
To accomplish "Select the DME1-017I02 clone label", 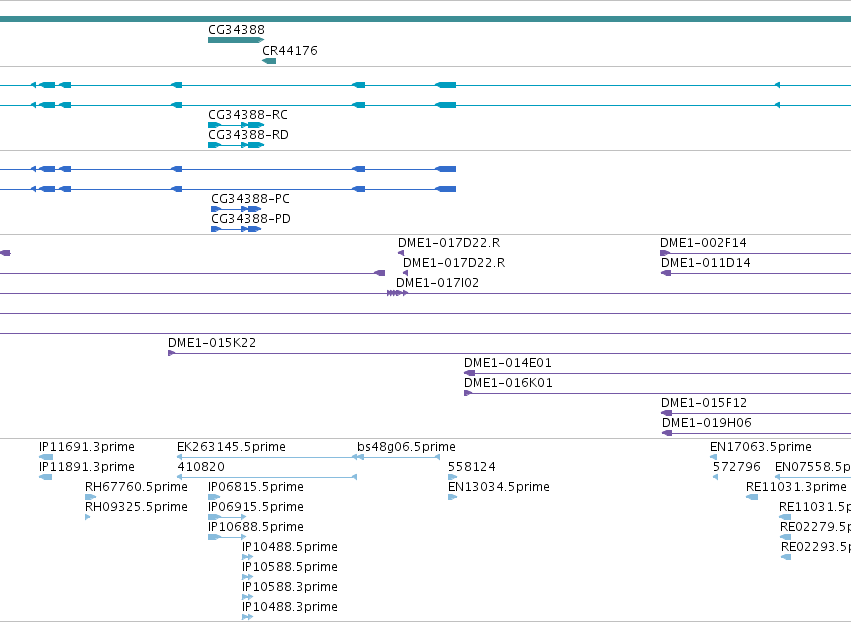I will 437,283.
